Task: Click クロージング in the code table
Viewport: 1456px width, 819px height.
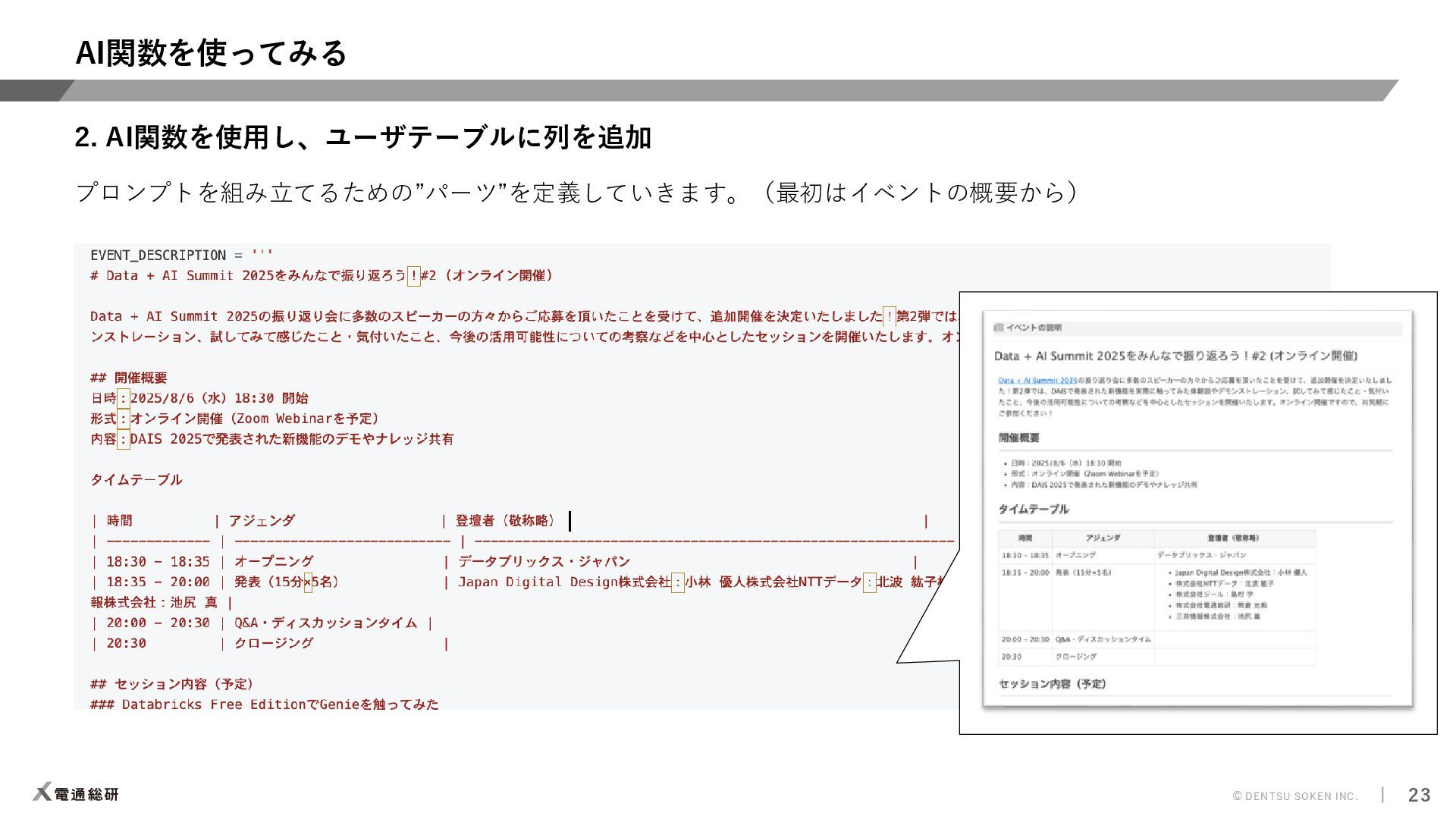Action: coord(274,644)
